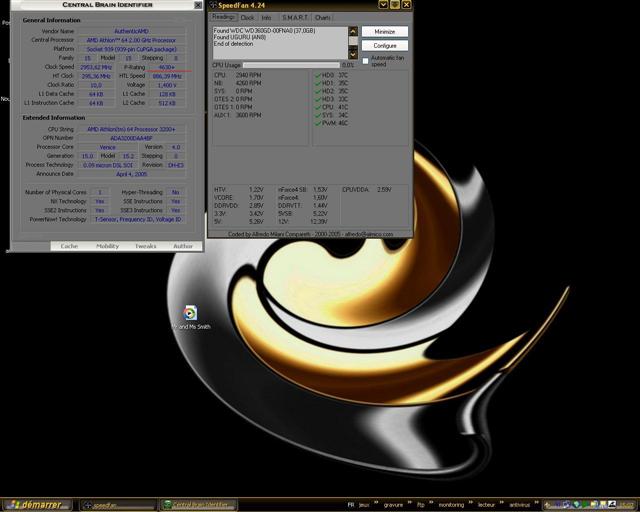Image resolution: width=640 pixels, height=512 pixels.
Task: Click the monitoring toolbar label on taskbar
Action: coord(451,505)
